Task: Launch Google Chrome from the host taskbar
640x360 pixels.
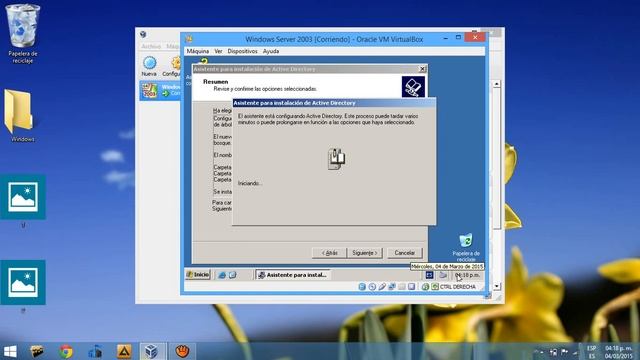Action: tap(66, 351)
